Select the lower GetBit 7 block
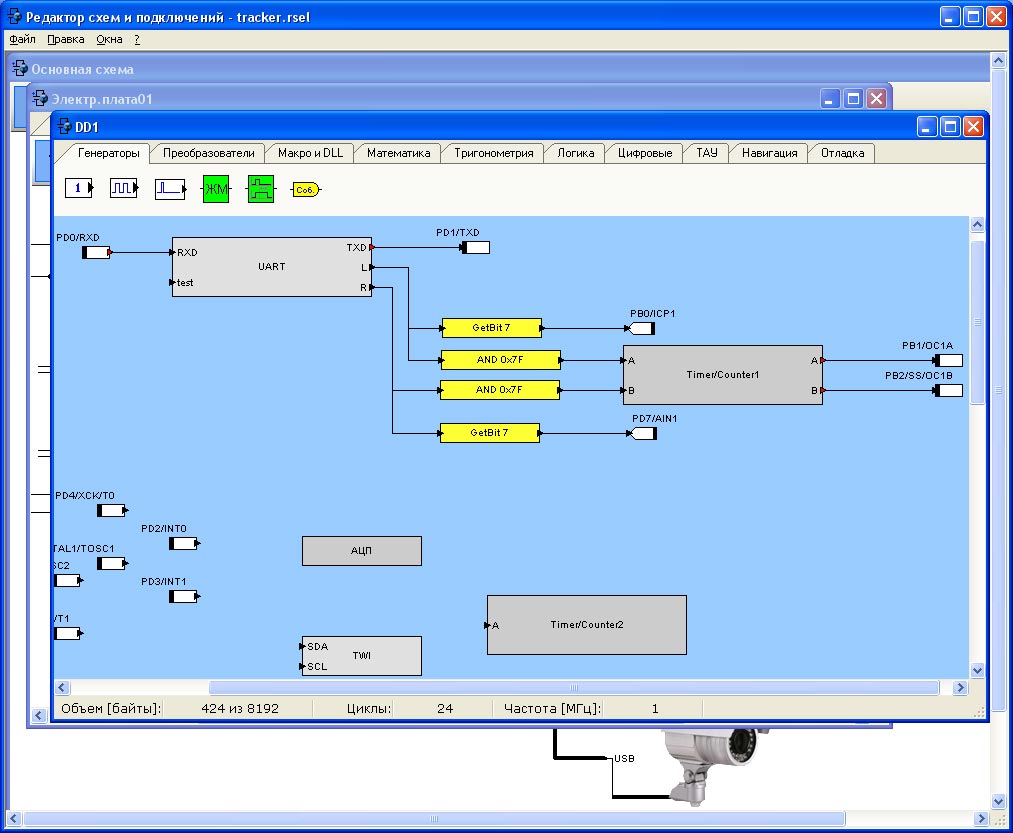This screenshot has height=833, width=1013. pos(490,433)
